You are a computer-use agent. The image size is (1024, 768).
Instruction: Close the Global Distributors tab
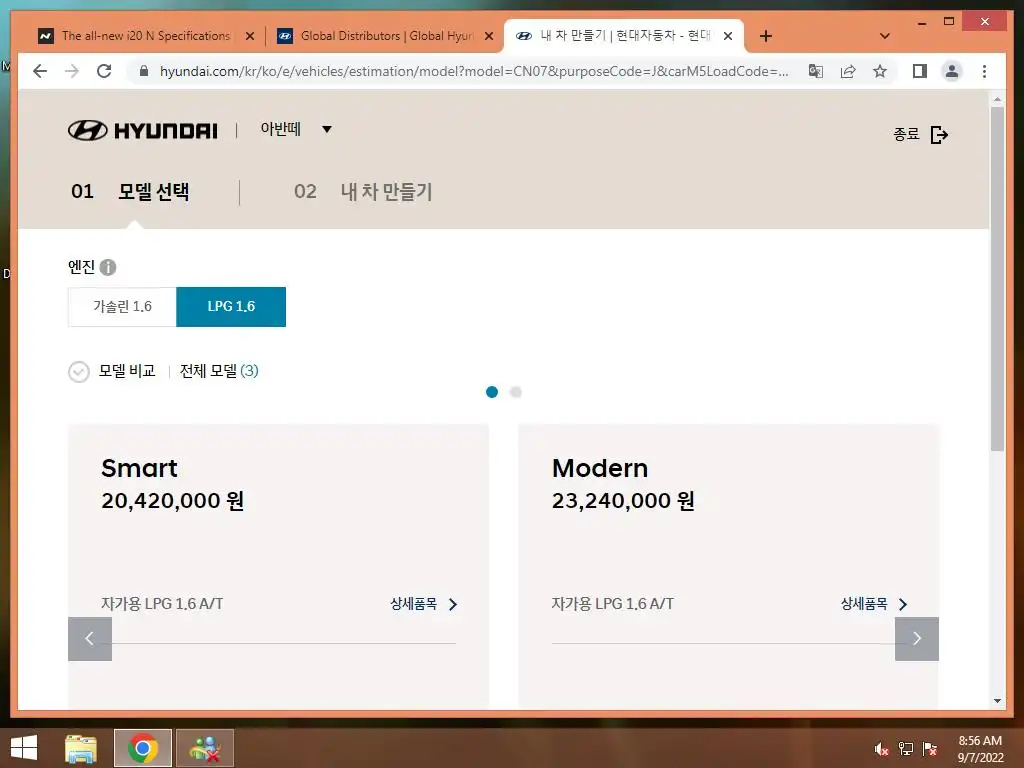(x=488, y=37)
